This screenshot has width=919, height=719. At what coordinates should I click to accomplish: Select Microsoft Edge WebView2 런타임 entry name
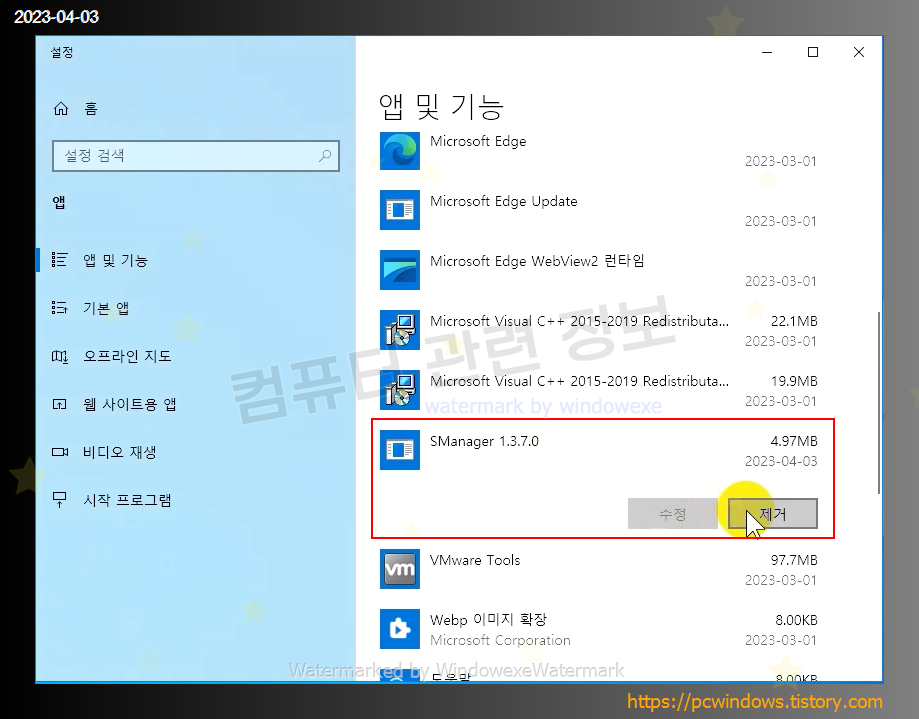click(x=537, y=261)
